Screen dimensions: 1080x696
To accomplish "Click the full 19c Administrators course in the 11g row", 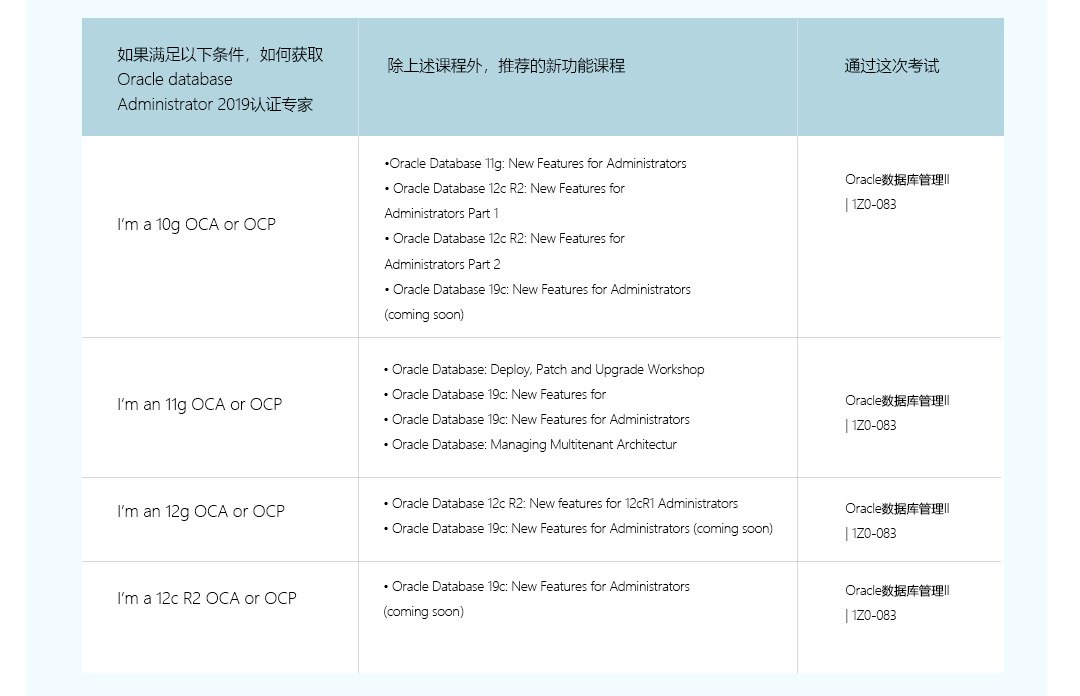I will 537,420.
